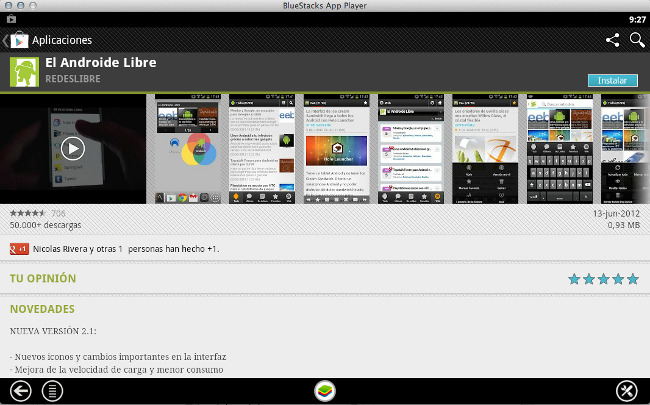Image resolution: width=650 pixels, height=405 pixels.
Task: Open the menu icon in bottom bar
Action: [52, 390]
